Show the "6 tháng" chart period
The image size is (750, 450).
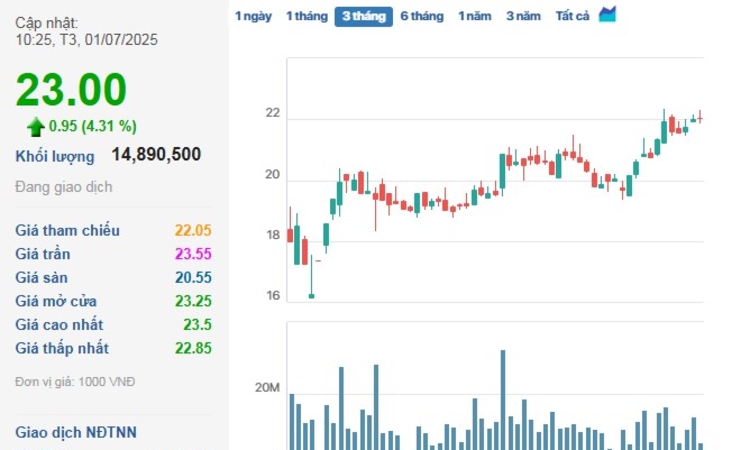[421, 16]
